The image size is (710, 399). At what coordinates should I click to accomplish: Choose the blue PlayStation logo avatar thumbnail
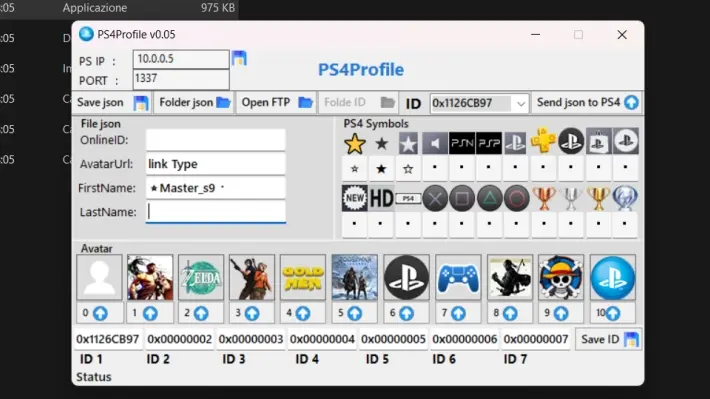(x=613, y=277)
